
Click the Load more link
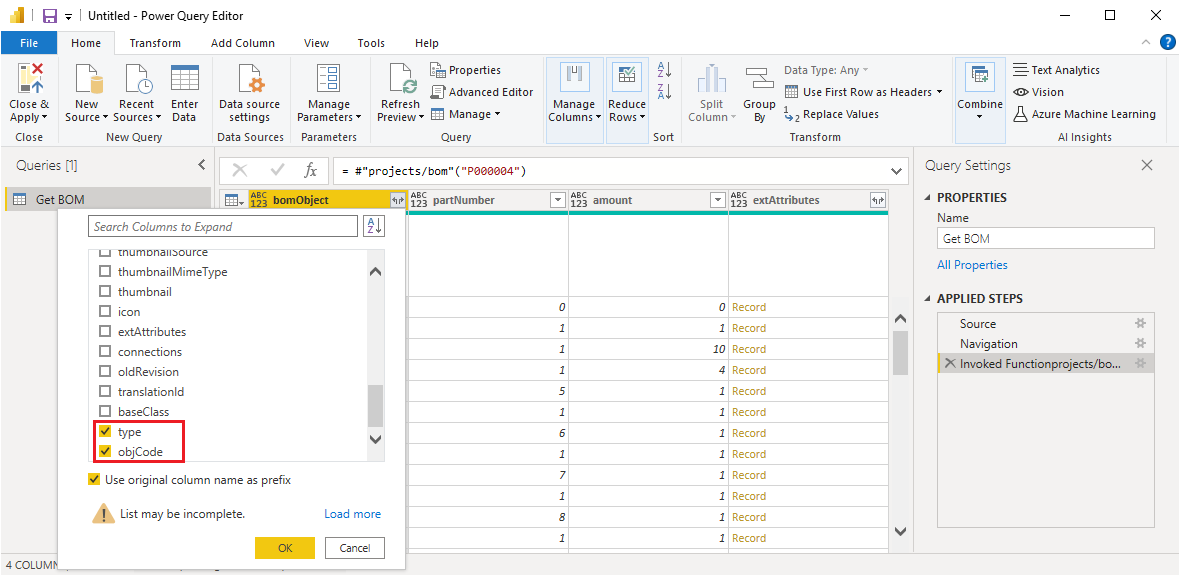(x=352, y=514)
